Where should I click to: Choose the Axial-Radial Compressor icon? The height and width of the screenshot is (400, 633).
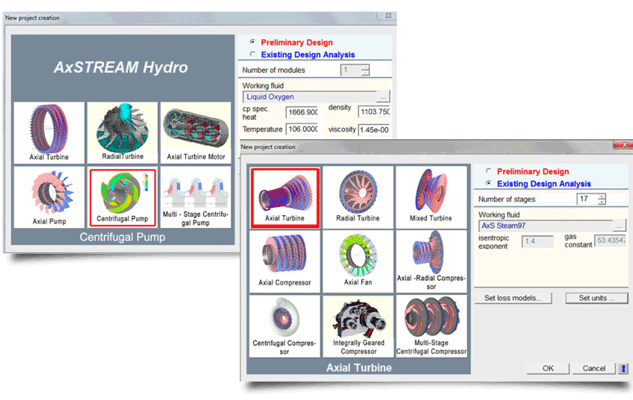coord(431,262)
